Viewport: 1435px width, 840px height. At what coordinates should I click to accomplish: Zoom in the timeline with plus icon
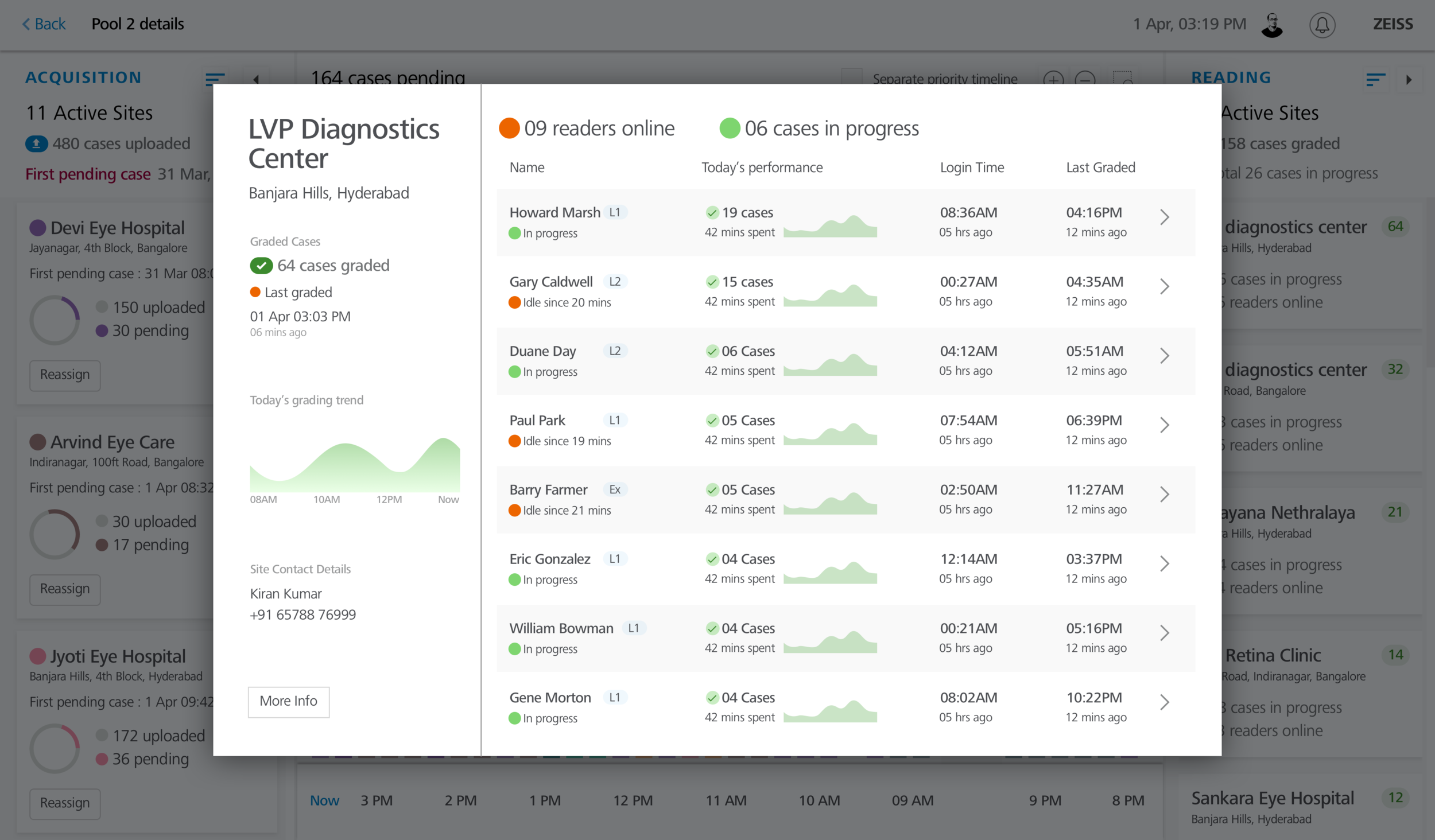1053,79
